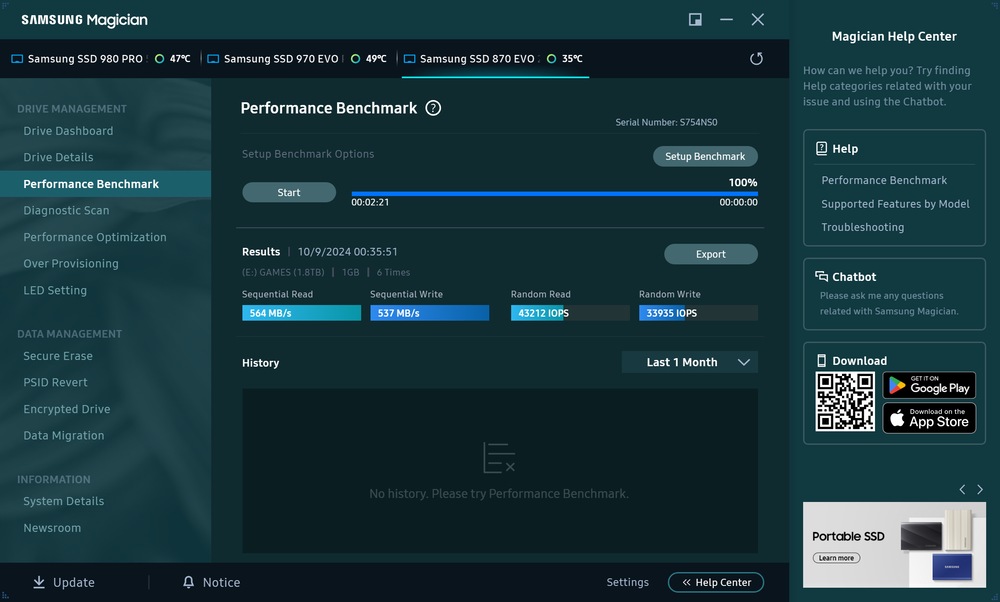Open Settings in bottom bar
The height and width of the screenshot is (602, 1000).
pos(628,582)
